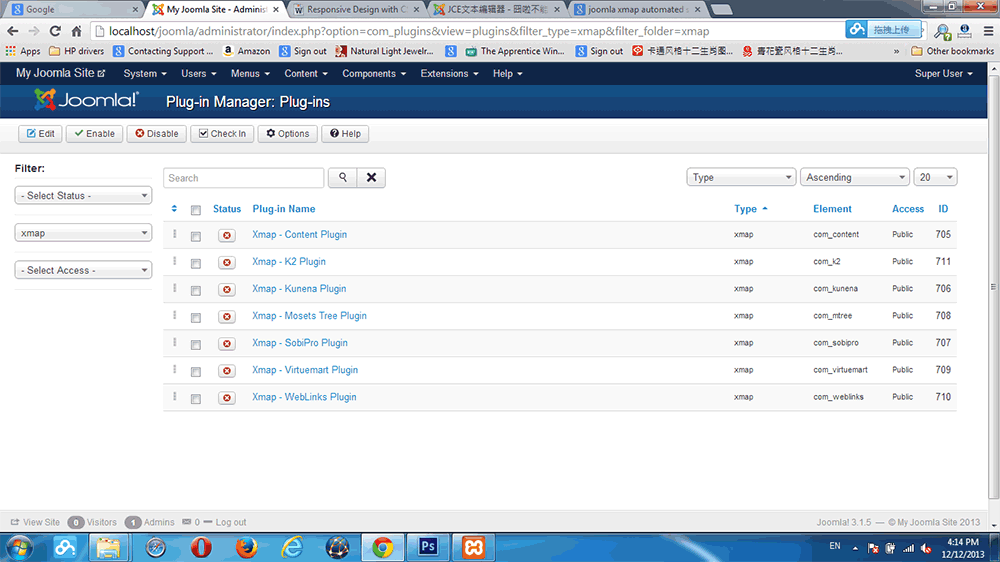
Task: Click the toolbar Help button
Action: [x=345, y=133]
